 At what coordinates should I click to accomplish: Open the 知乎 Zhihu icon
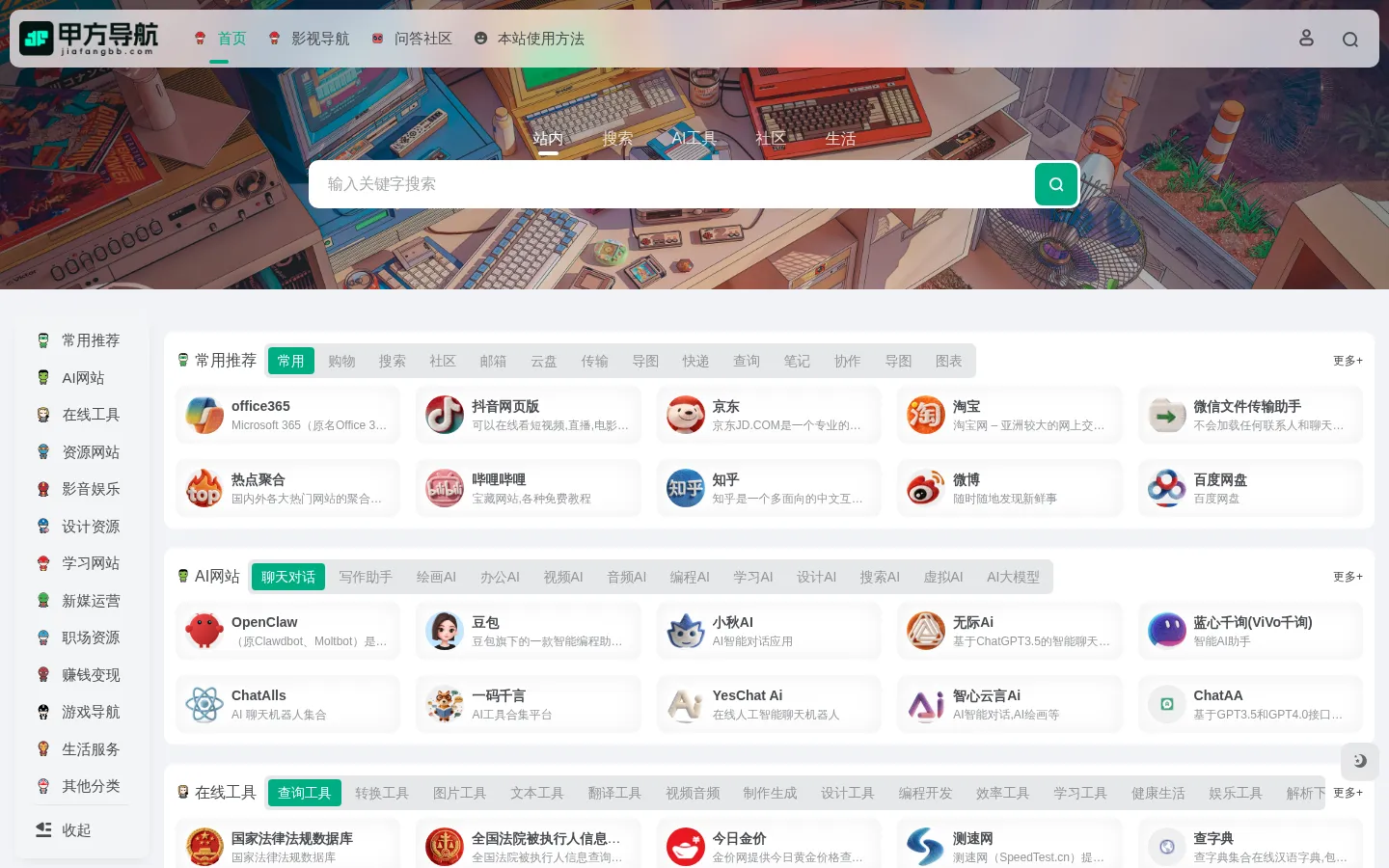(x=686, y=489)
